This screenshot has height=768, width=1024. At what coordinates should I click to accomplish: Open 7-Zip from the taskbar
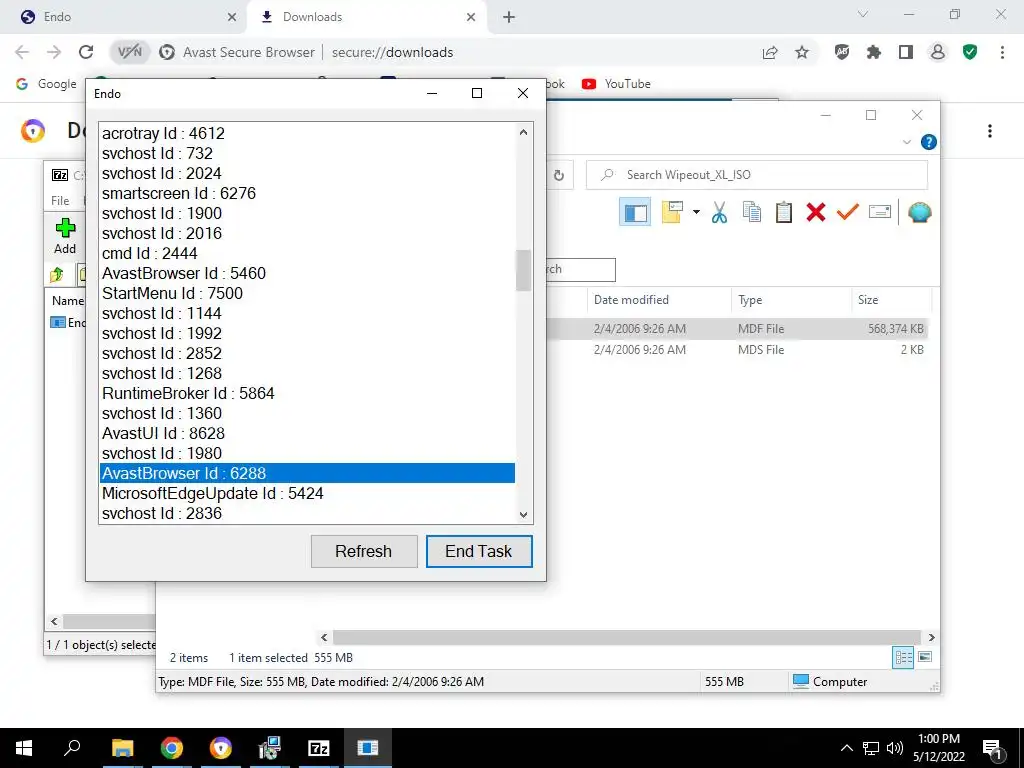[318, 748]
